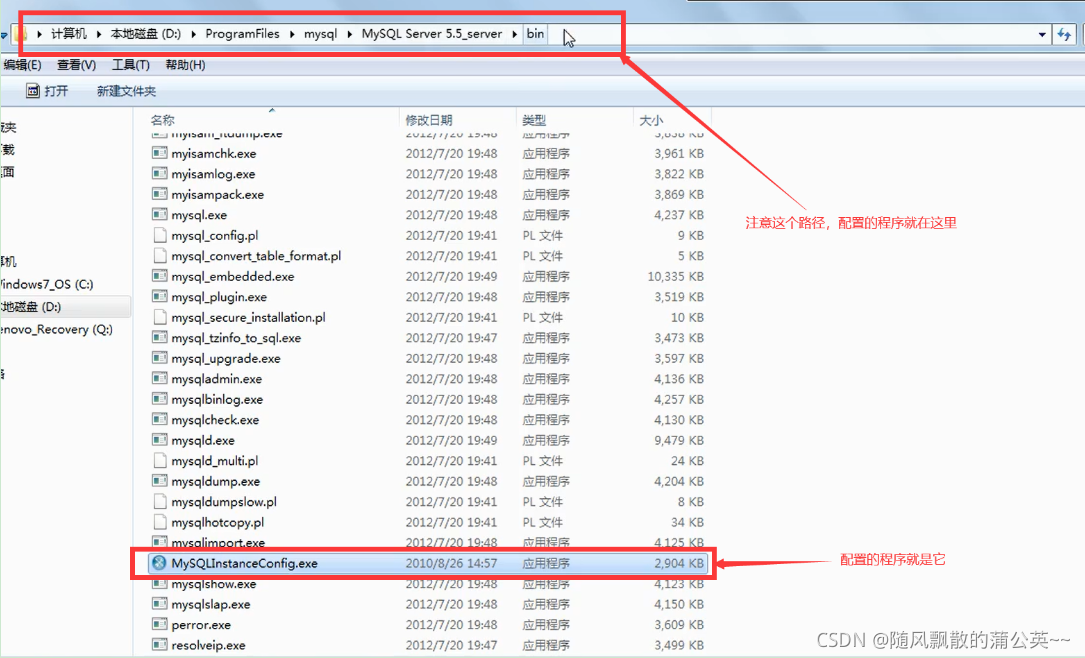Click the mysqlslap.exe application icon
This screenshot has width=1085, height=658.
coord(160,604)
